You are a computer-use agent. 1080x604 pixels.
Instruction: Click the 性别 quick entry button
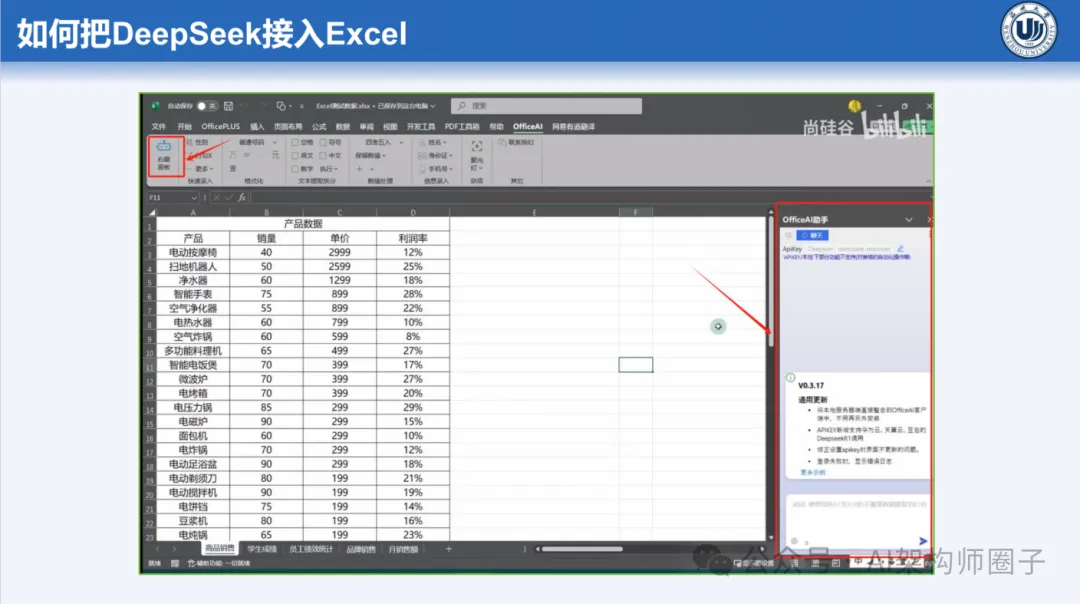[198, 143]
